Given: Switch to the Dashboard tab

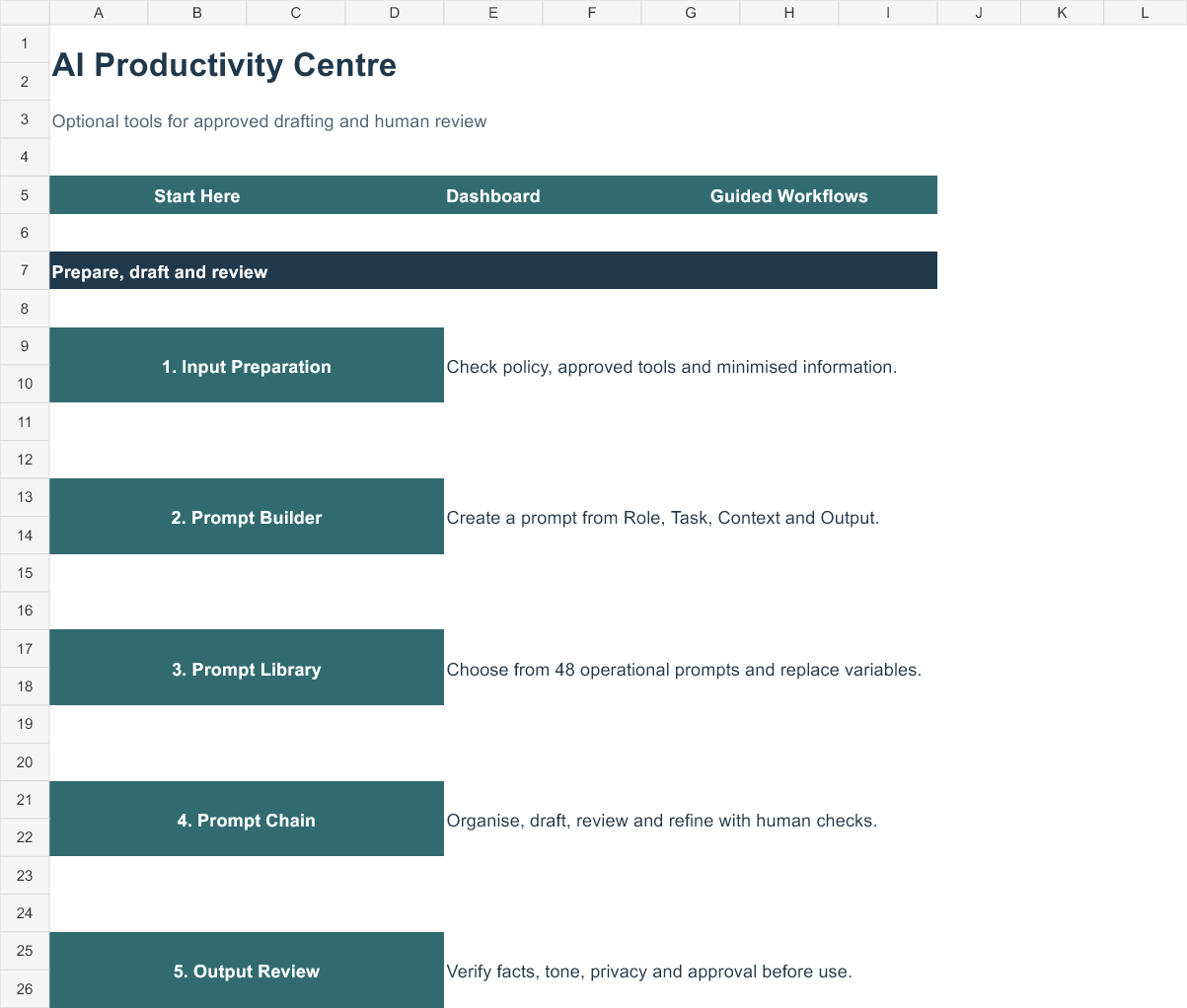Looking at the screenshot, I should pos(493,195).
